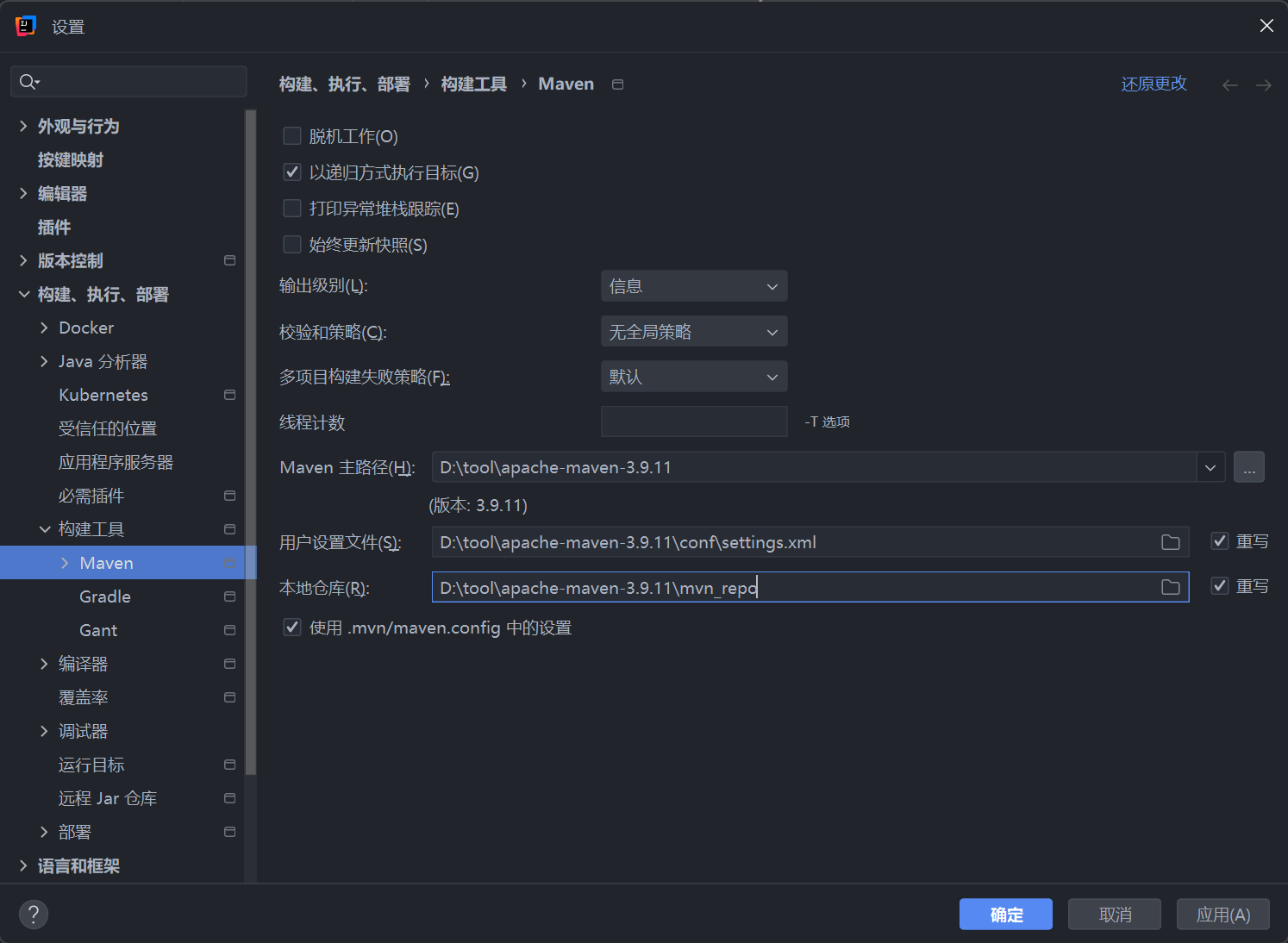Click project-level icon on 必需插件 row

[x=229, y=496]
